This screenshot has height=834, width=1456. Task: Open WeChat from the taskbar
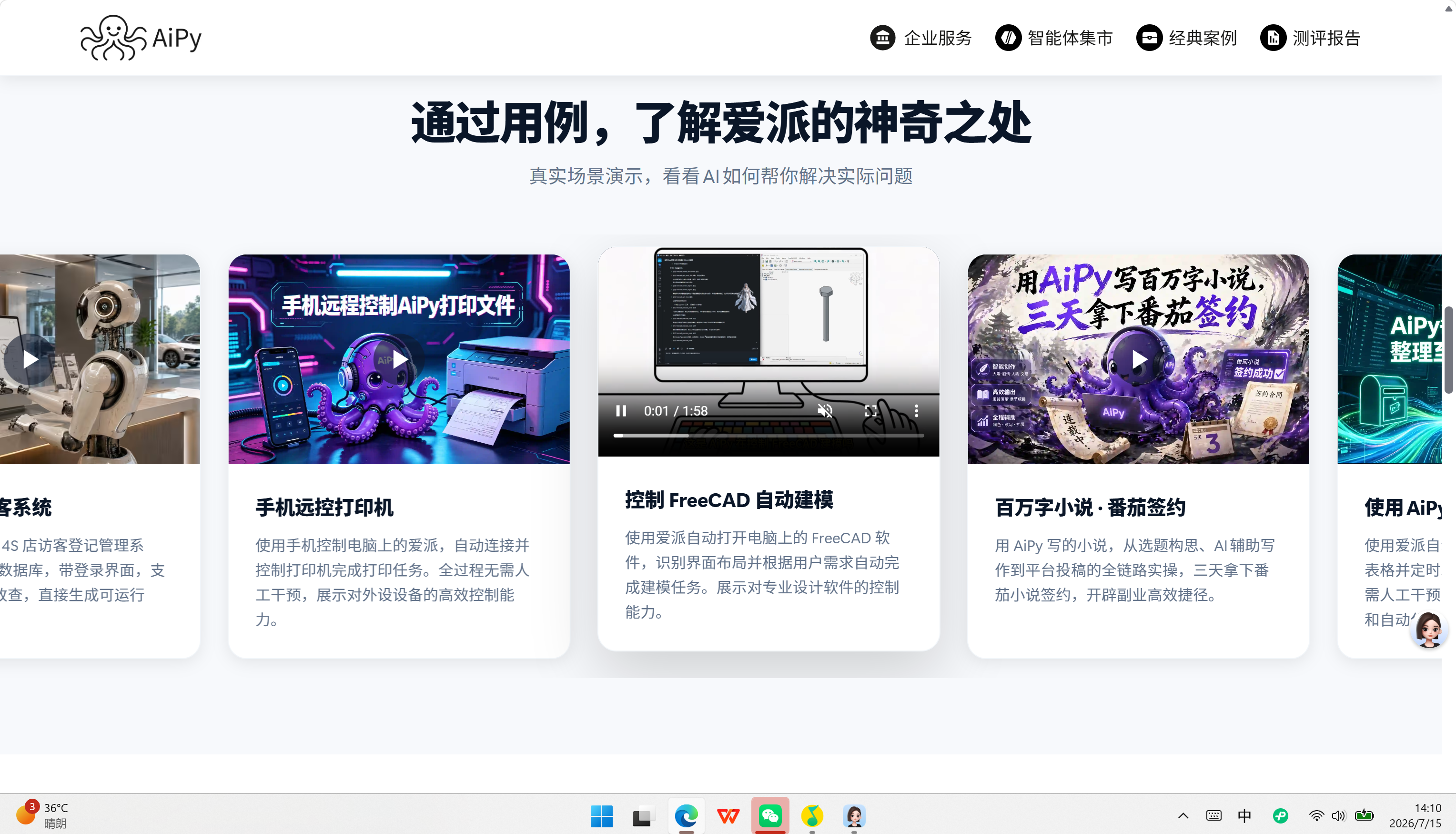click(770, 816)
